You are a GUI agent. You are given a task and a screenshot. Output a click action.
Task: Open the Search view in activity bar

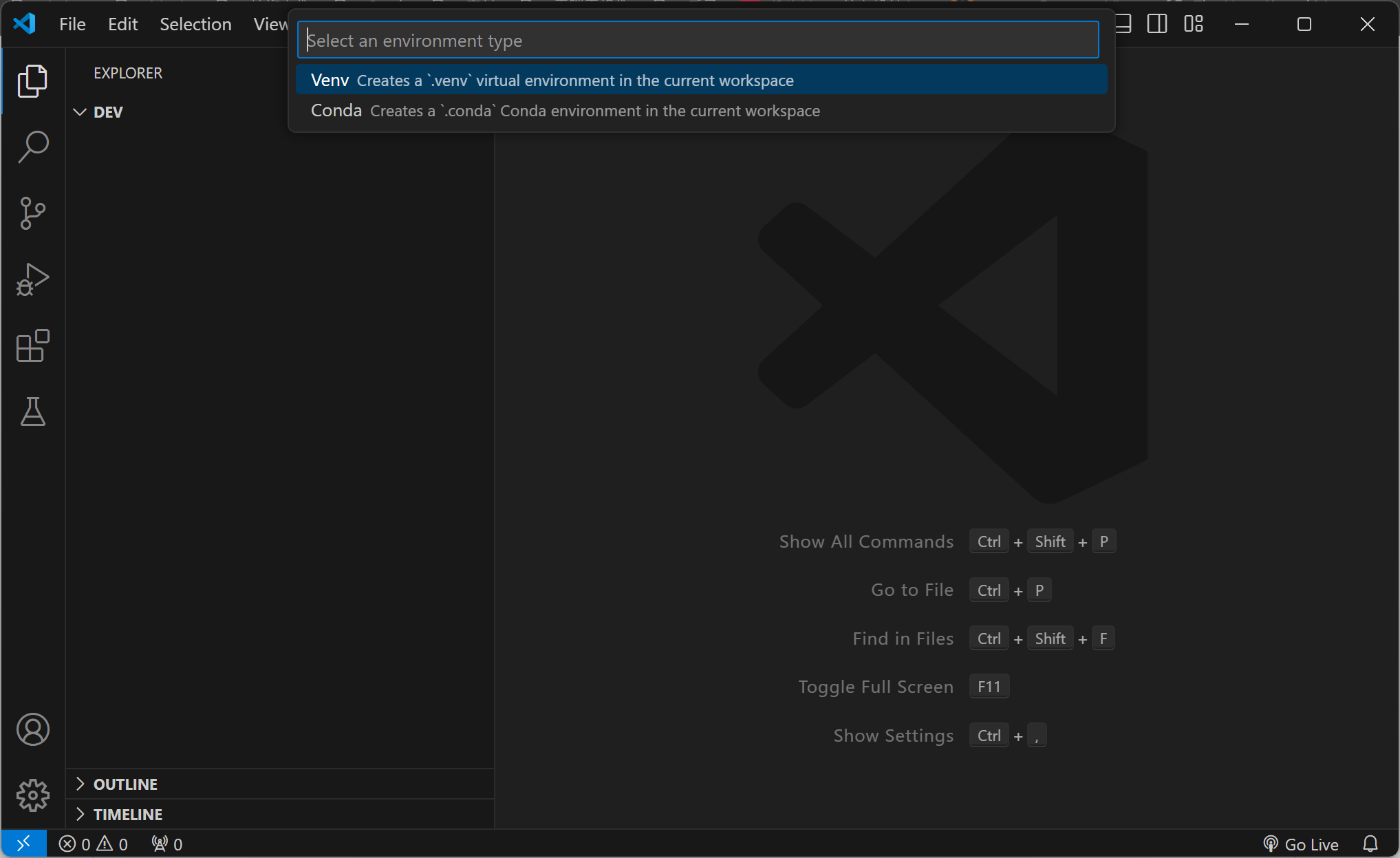tap(32, 147)
